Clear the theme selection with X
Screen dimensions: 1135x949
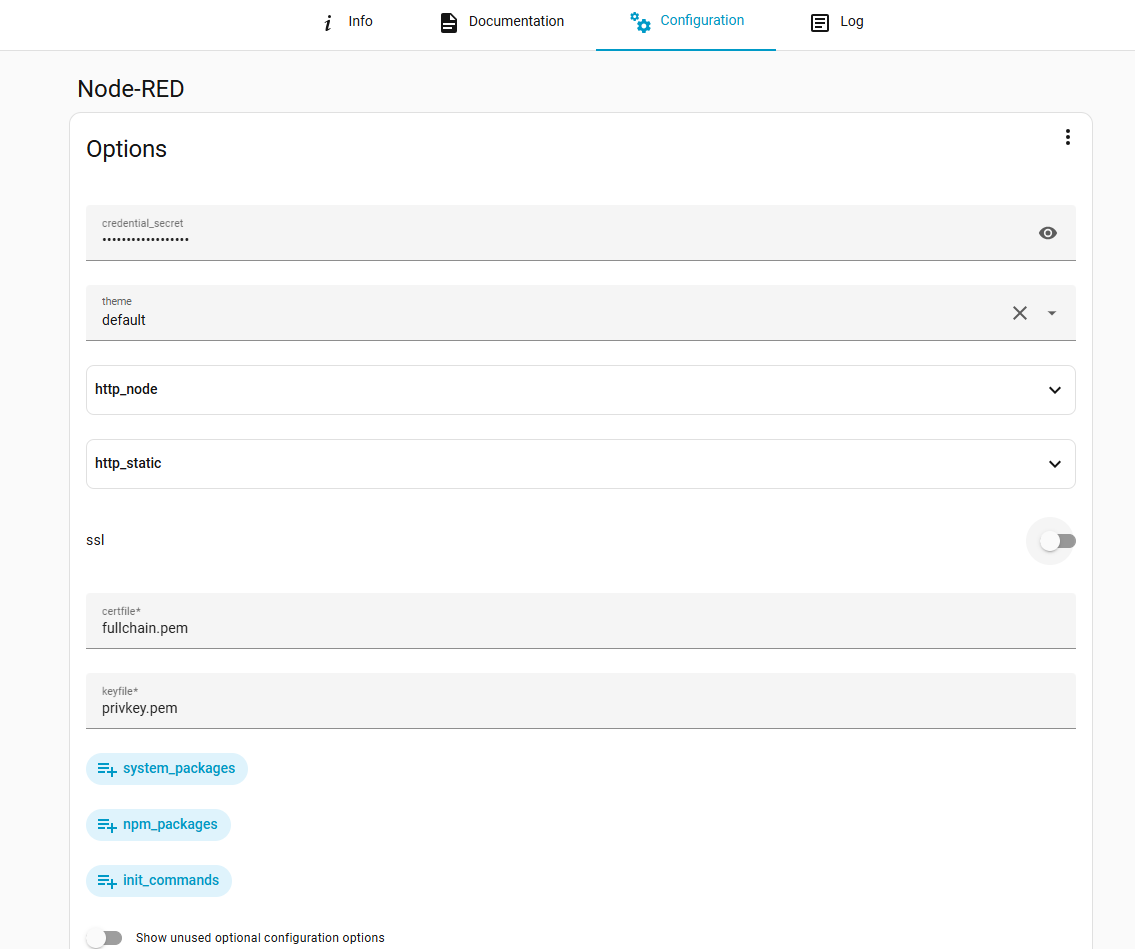tap(1020, 313)
